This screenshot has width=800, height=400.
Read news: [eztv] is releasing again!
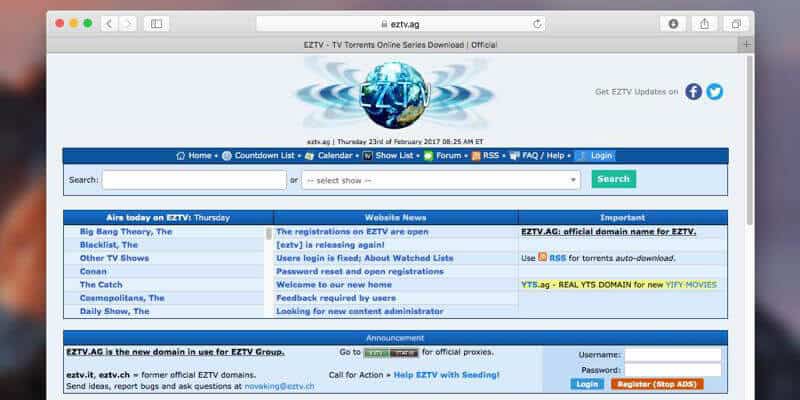[330, 245]
